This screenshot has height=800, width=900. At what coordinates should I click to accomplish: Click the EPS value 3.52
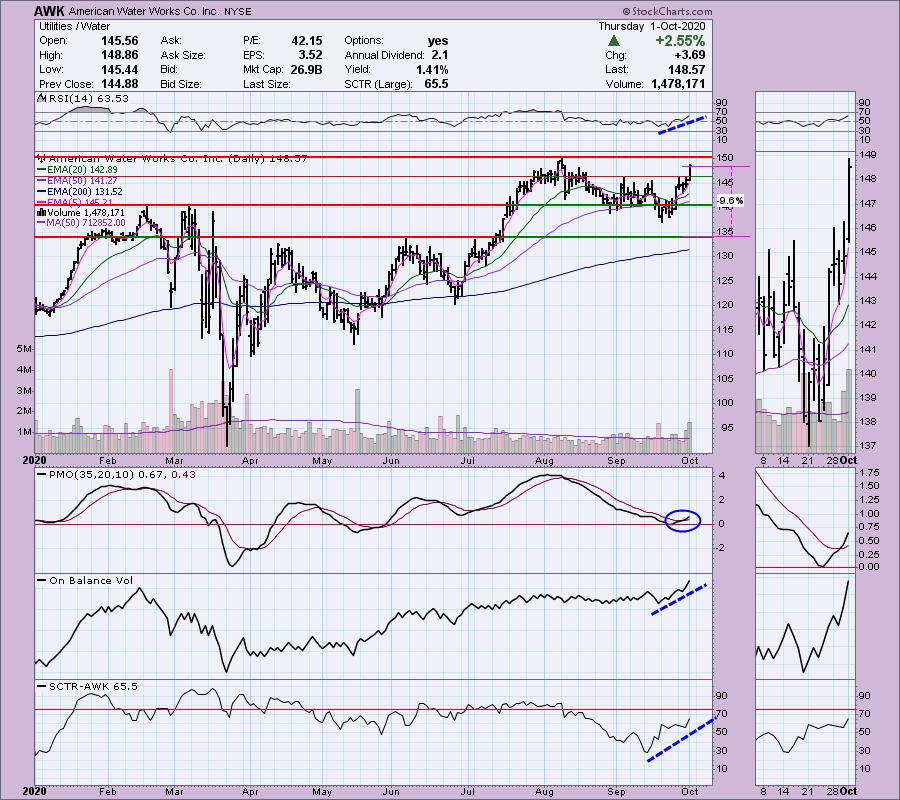click(310, 55)
